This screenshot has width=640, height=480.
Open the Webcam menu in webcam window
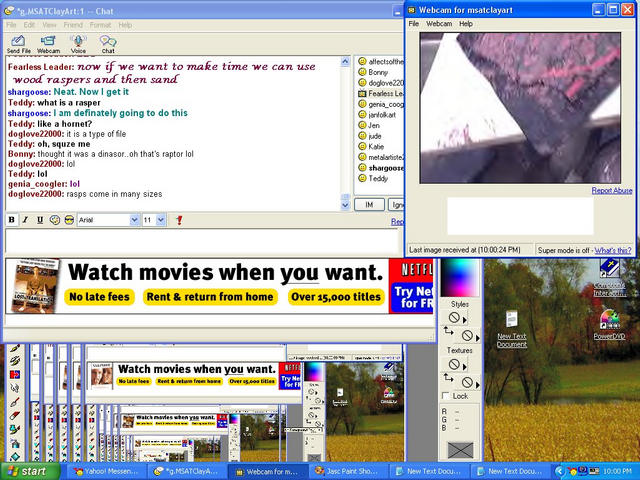[439, 24]
